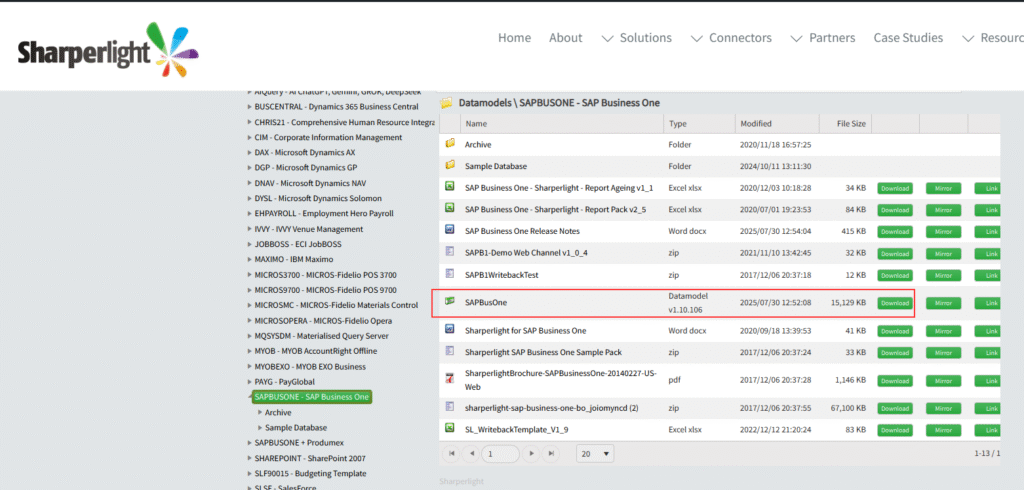This screenshot has width=1024, height=490.
Task: Click Download for SharperlightBrochure pdf
Action: tap(895, 381)
